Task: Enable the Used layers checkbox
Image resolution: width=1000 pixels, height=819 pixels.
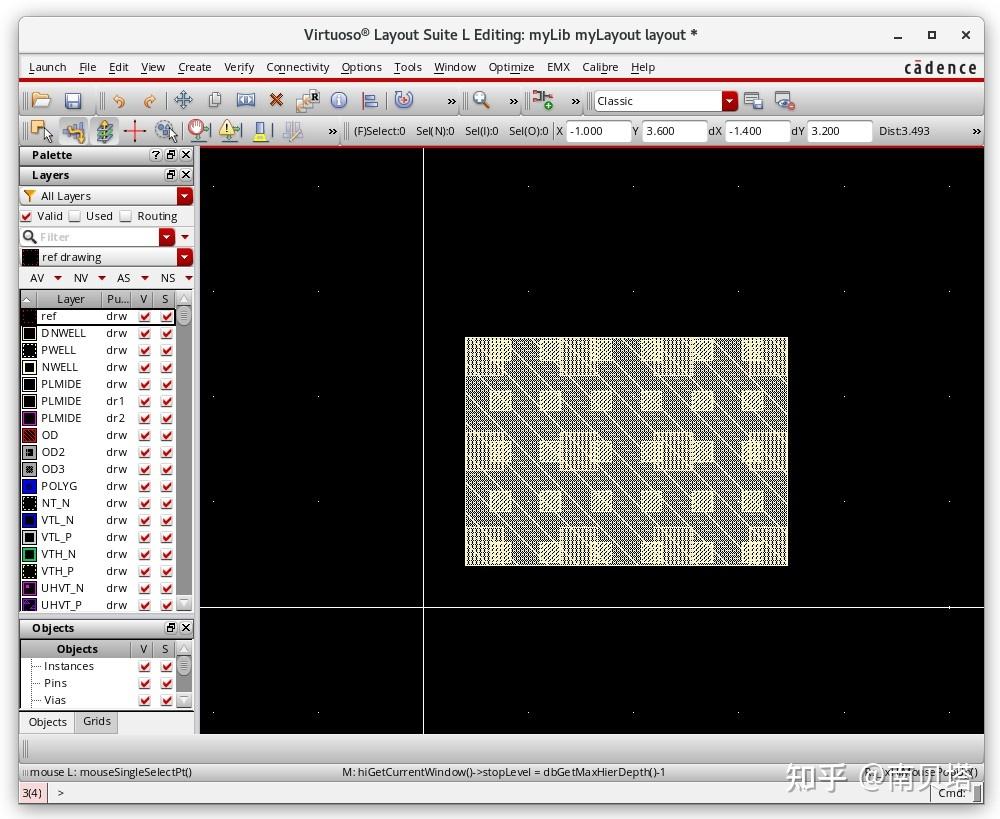Action: [75, 216]
